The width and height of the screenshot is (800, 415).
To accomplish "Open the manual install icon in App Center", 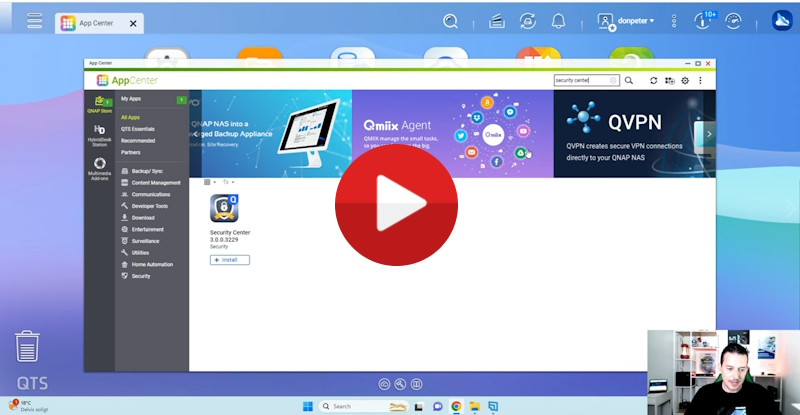I will click(x=669, y=80).
